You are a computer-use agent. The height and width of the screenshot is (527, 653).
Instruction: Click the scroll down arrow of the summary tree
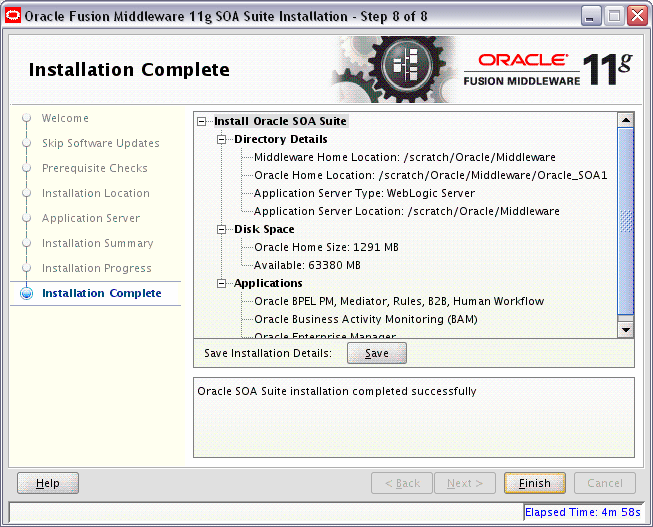(x=626, y=330)
